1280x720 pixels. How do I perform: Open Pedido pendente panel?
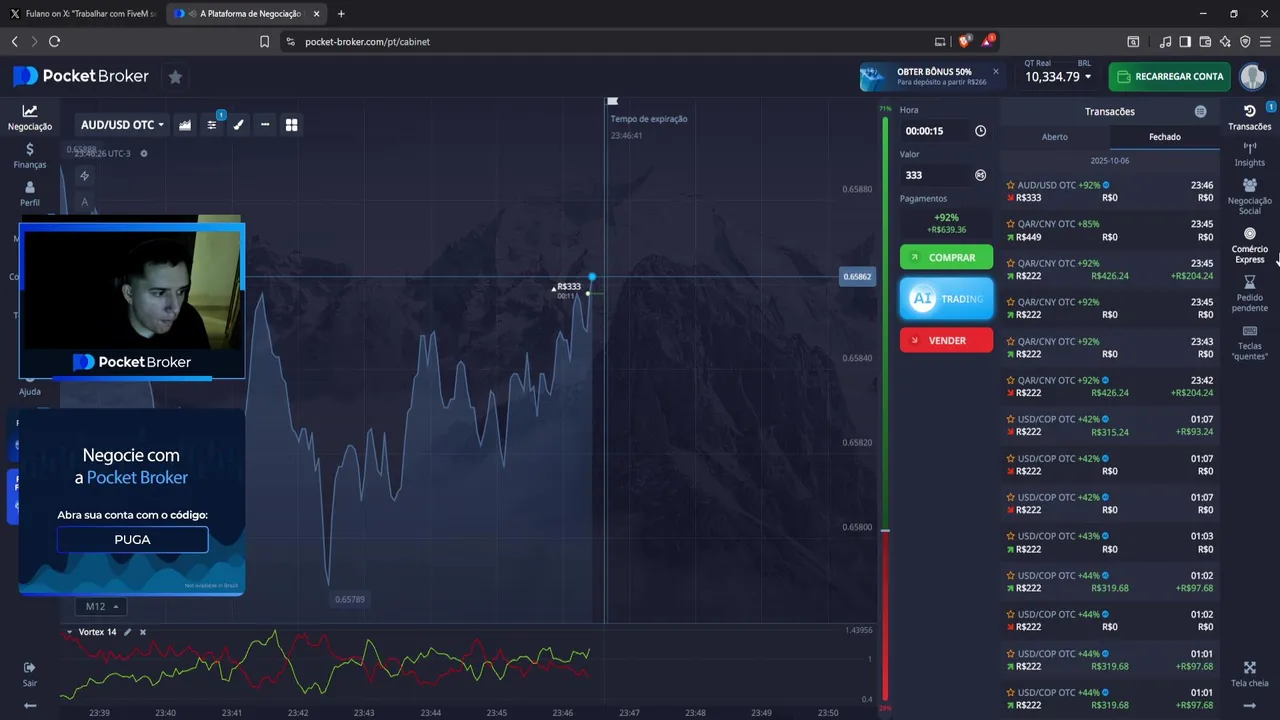(x=1250, y=294)
